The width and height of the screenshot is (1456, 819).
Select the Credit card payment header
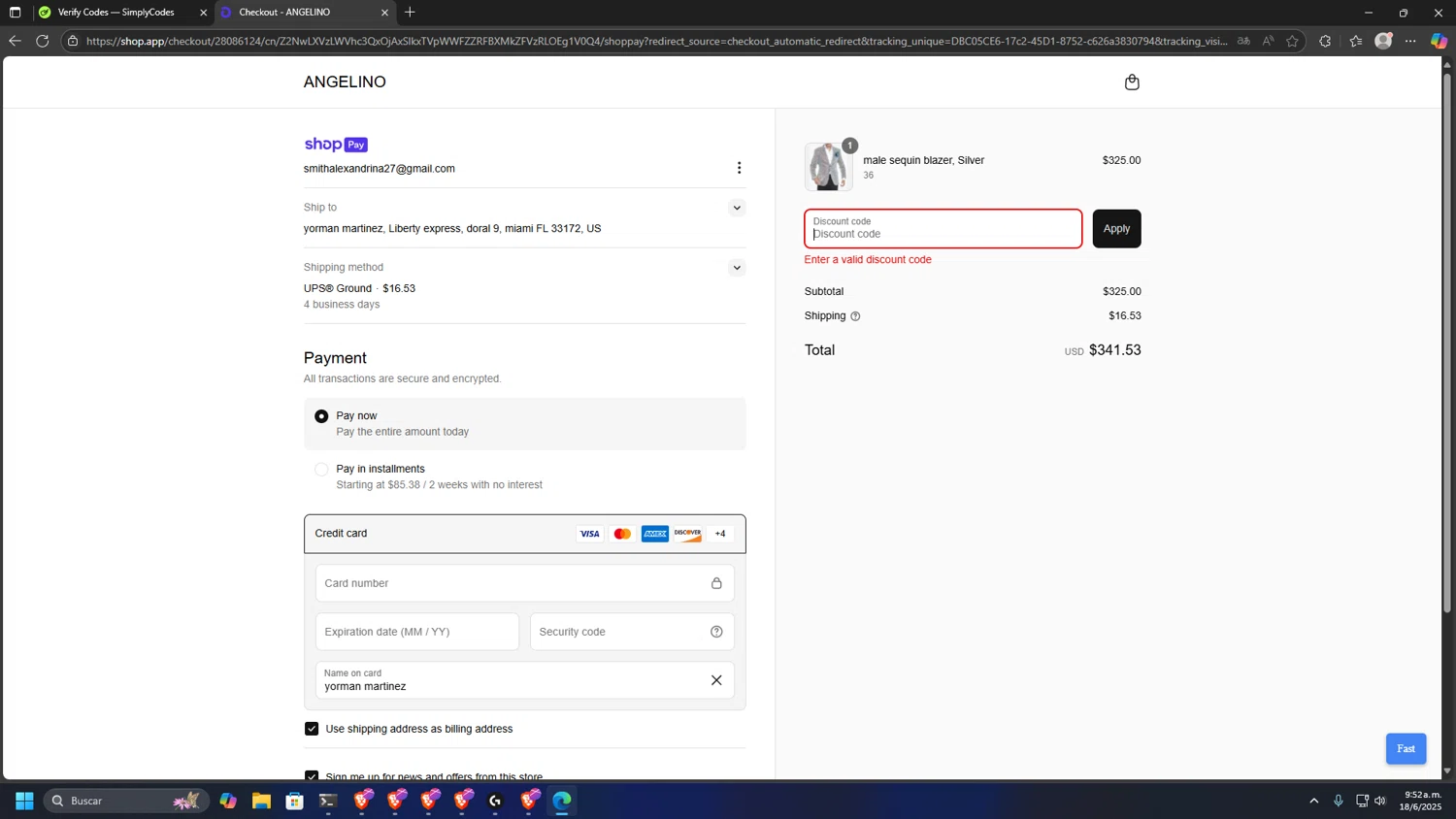pyautogui.click(x=524, y=534)
